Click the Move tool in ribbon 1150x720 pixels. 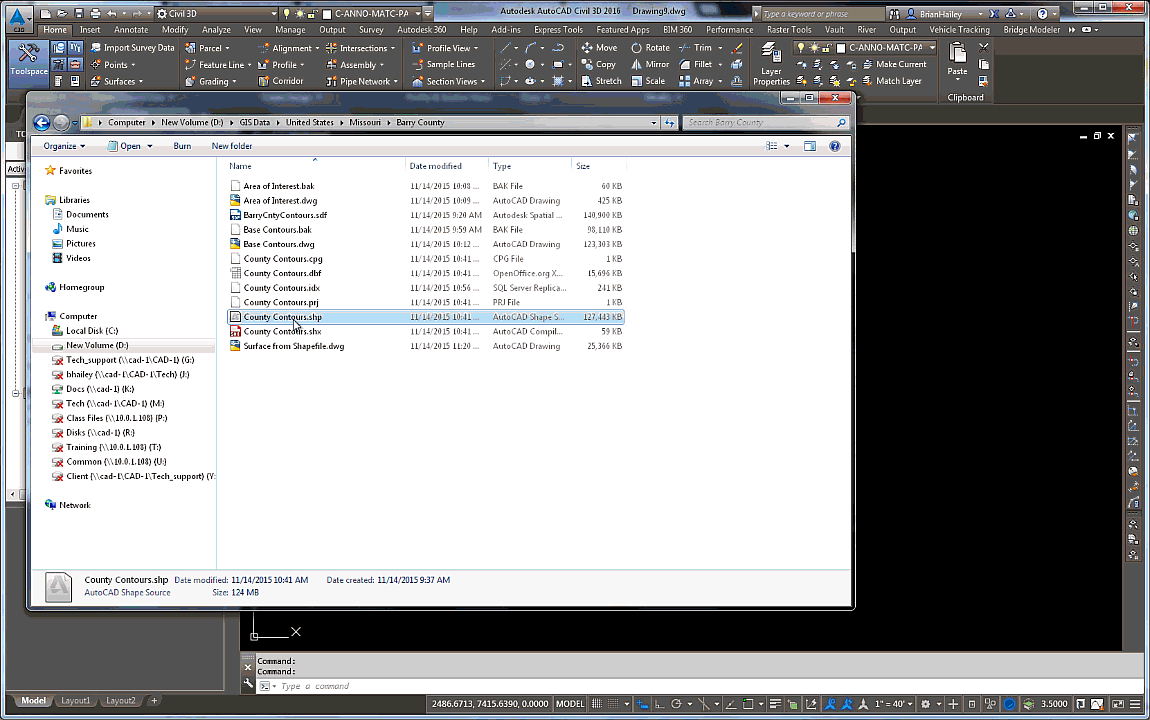coord(599,48)
